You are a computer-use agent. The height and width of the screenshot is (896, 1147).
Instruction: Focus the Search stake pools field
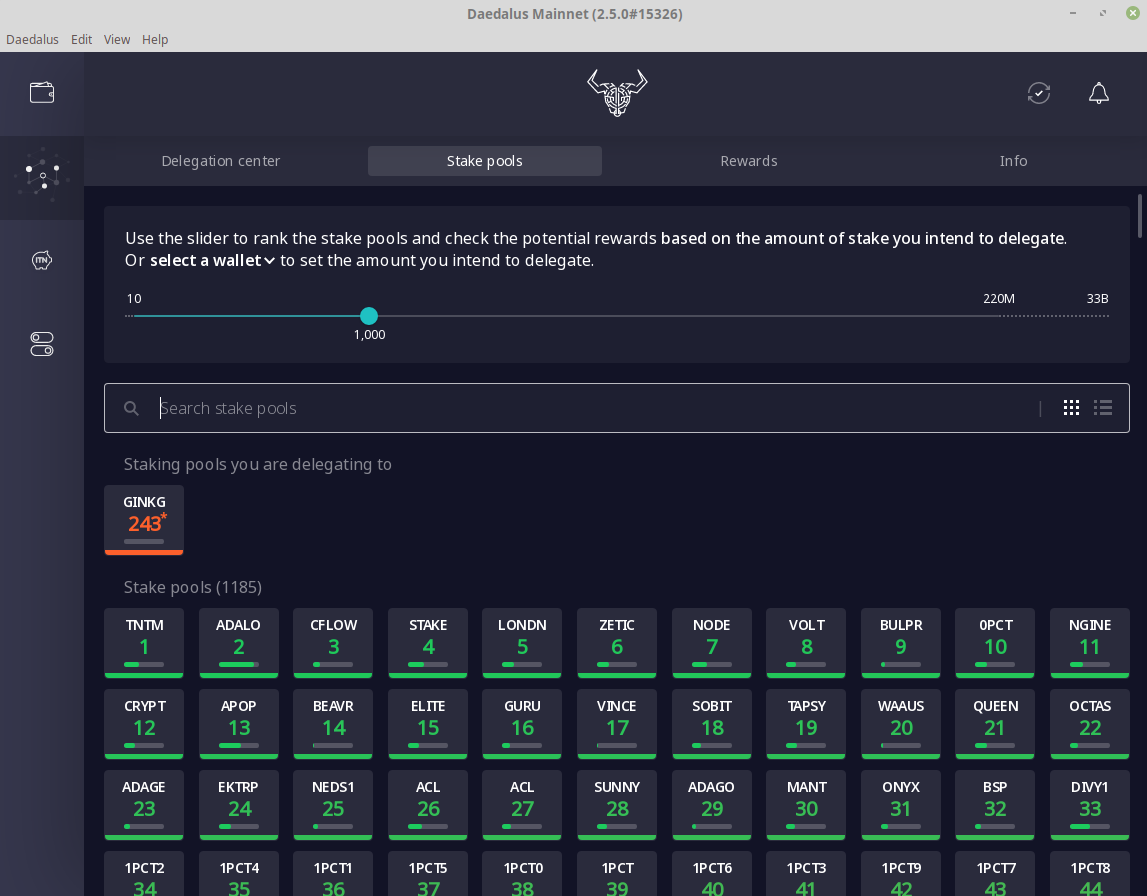pos(617,408)
